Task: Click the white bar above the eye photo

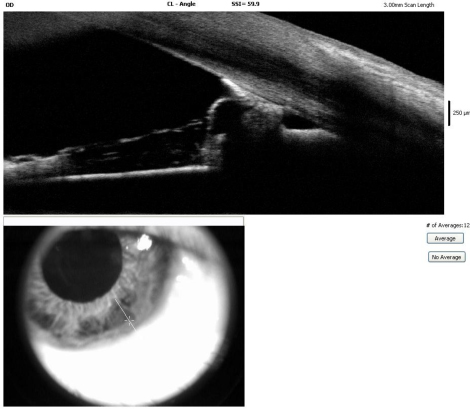Action: point(124,221)
